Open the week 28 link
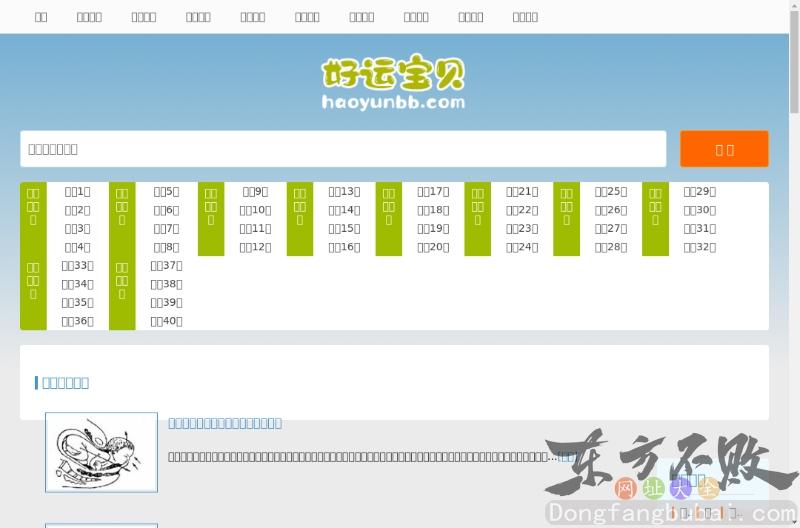Viewport: 800px width, 528px height. click(611, 247)
